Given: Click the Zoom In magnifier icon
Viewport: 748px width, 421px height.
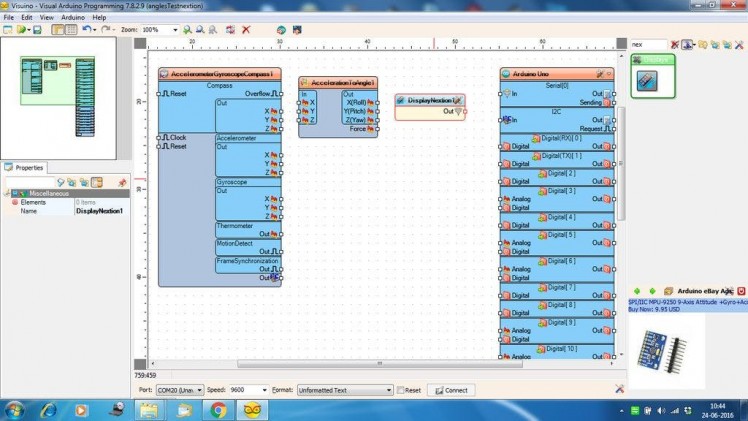Looking at the screenshot, I should click(x=187, y=30).
